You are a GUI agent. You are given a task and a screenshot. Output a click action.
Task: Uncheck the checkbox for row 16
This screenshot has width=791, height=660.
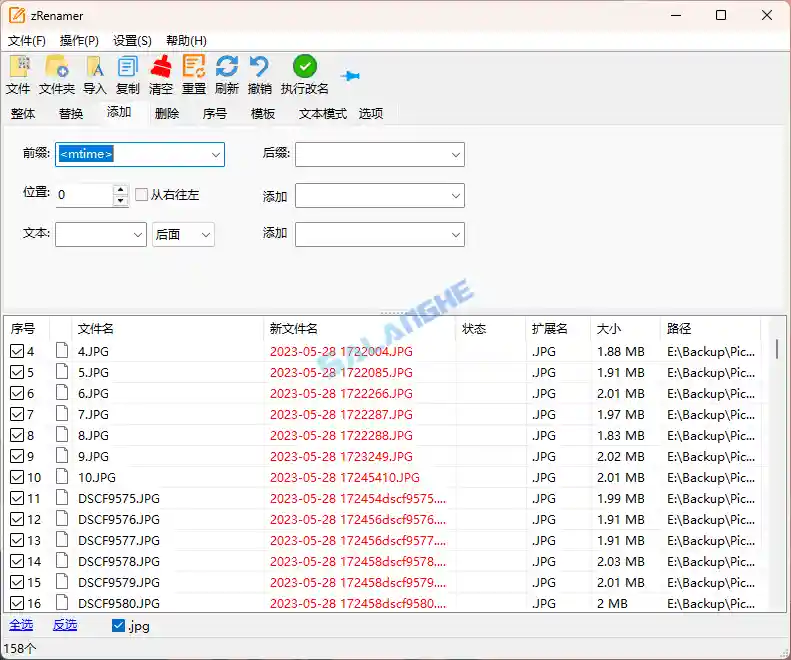click(x=17, y=603)
